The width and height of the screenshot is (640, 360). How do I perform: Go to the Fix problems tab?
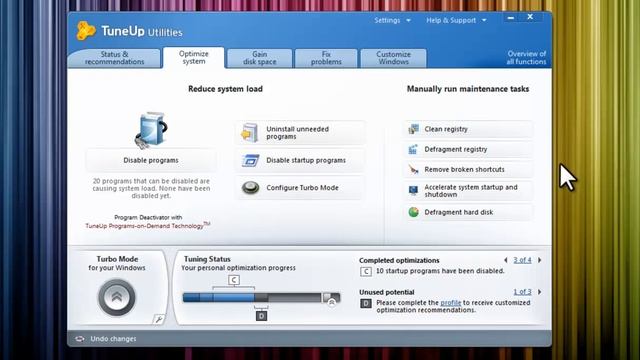click(326, 58)
